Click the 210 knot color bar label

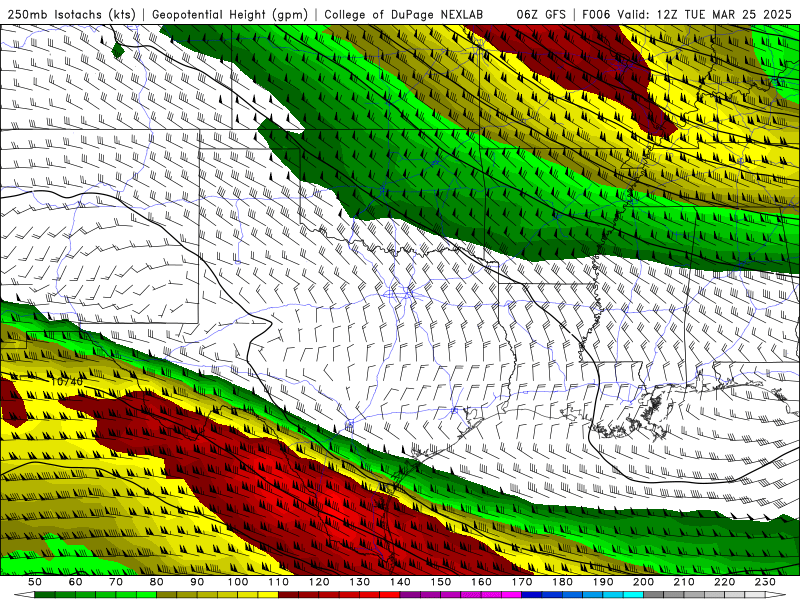click(684, 582)
